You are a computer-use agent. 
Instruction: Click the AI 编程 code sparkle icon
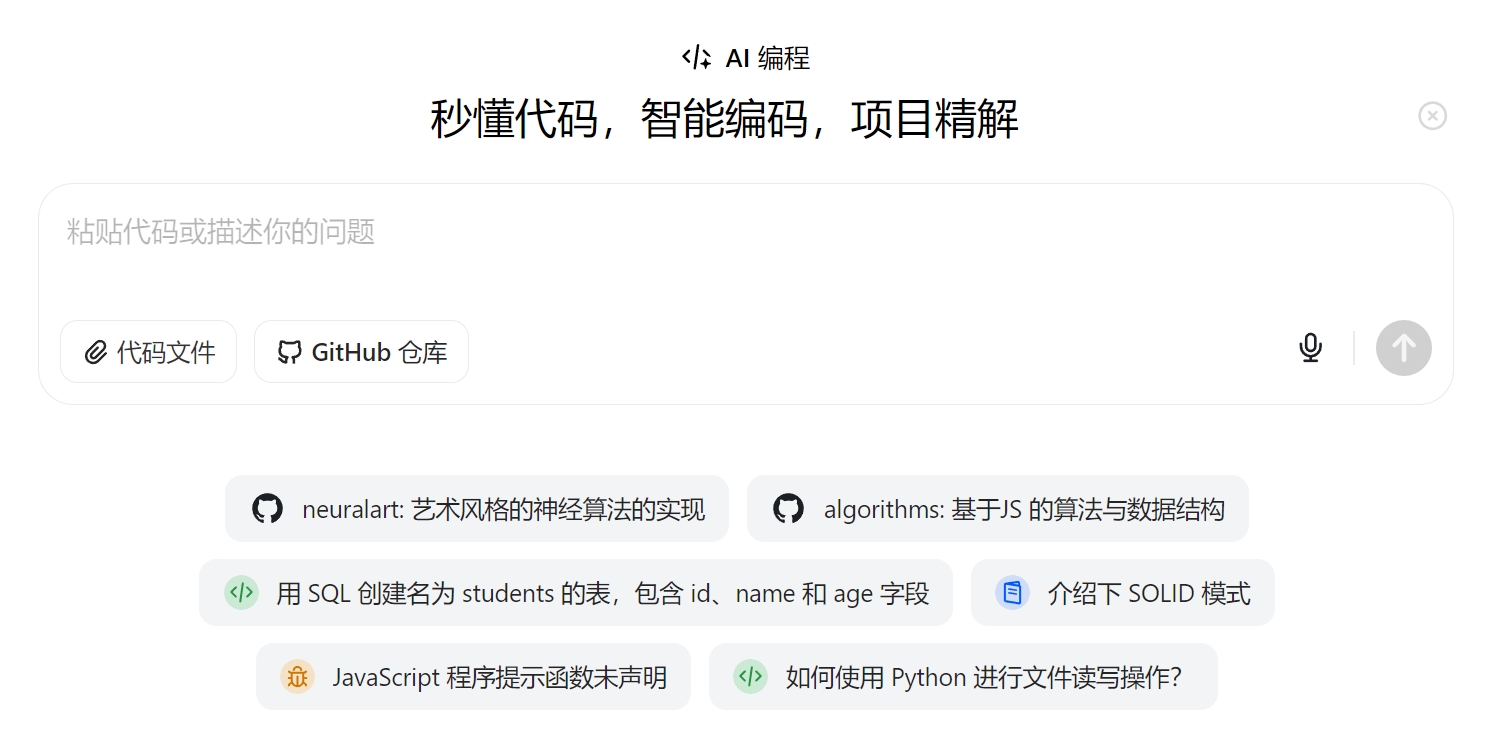[x=696, y=58]
